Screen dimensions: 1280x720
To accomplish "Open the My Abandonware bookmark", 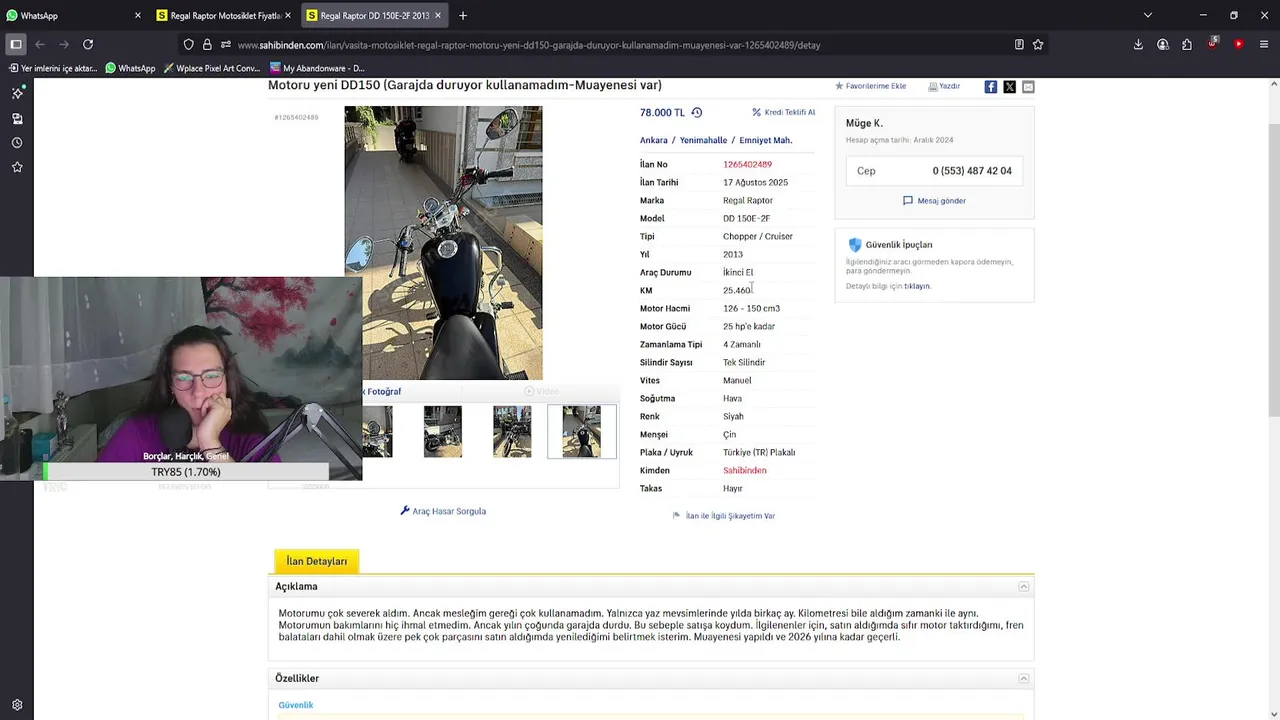I will coord(316,68).
